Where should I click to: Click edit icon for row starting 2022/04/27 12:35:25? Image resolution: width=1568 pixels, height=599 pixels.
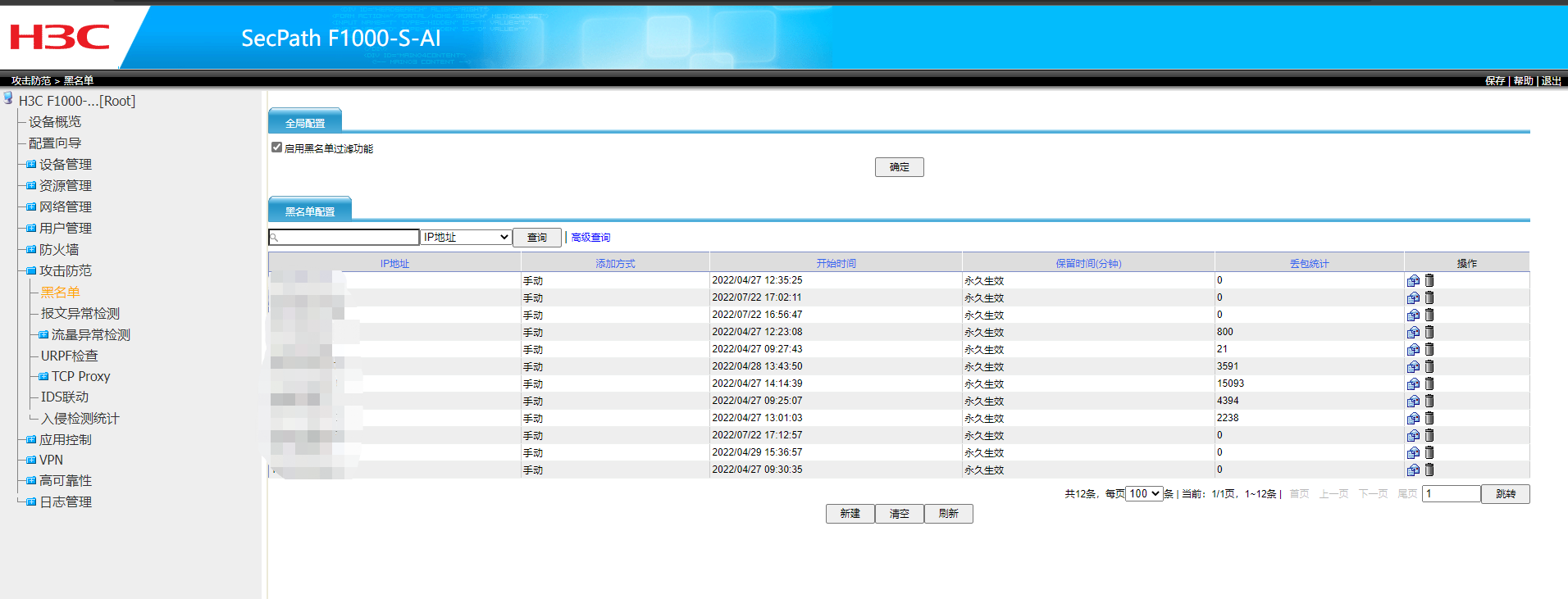click(x=1413, y=281)
